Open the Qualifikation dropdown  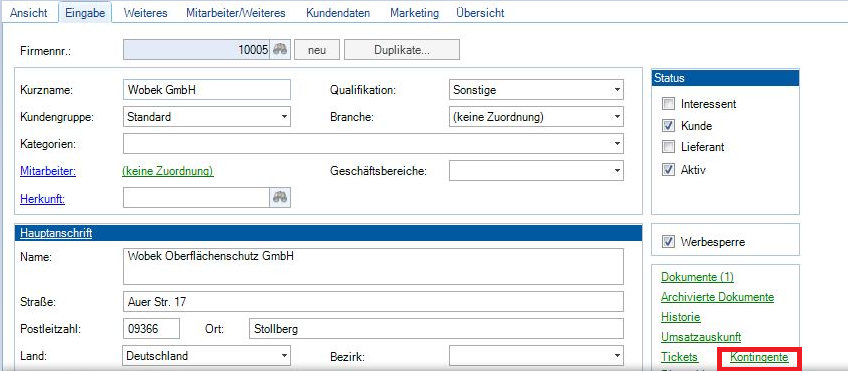[x=536, y=90]
